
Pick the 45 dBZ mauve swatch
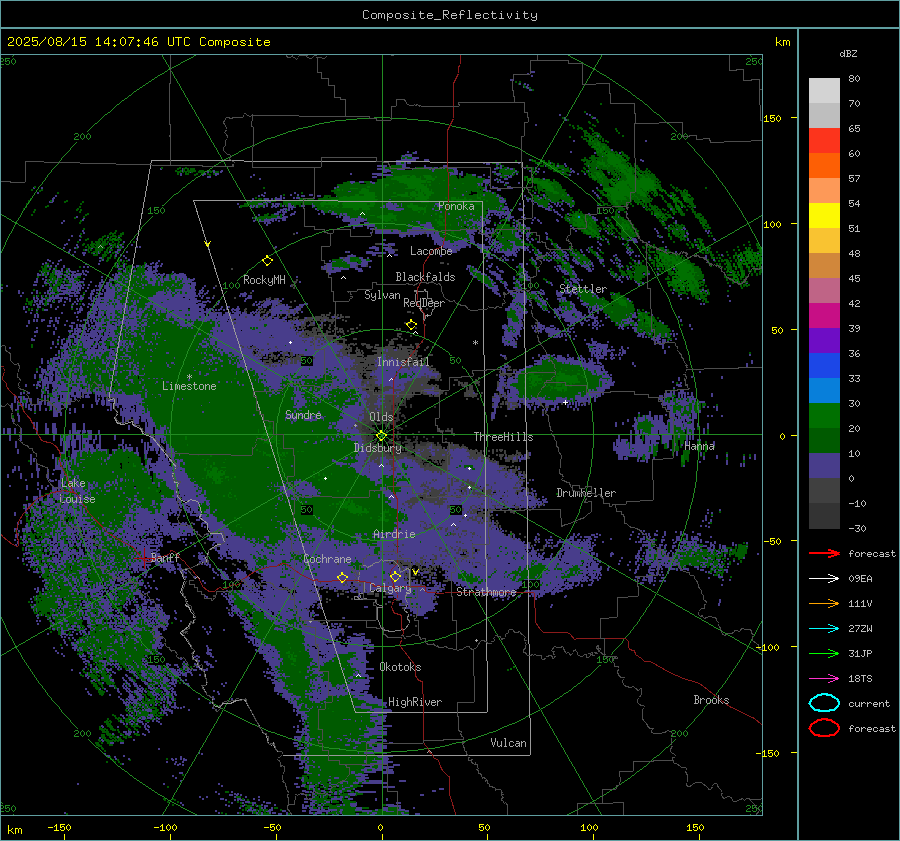824,290
